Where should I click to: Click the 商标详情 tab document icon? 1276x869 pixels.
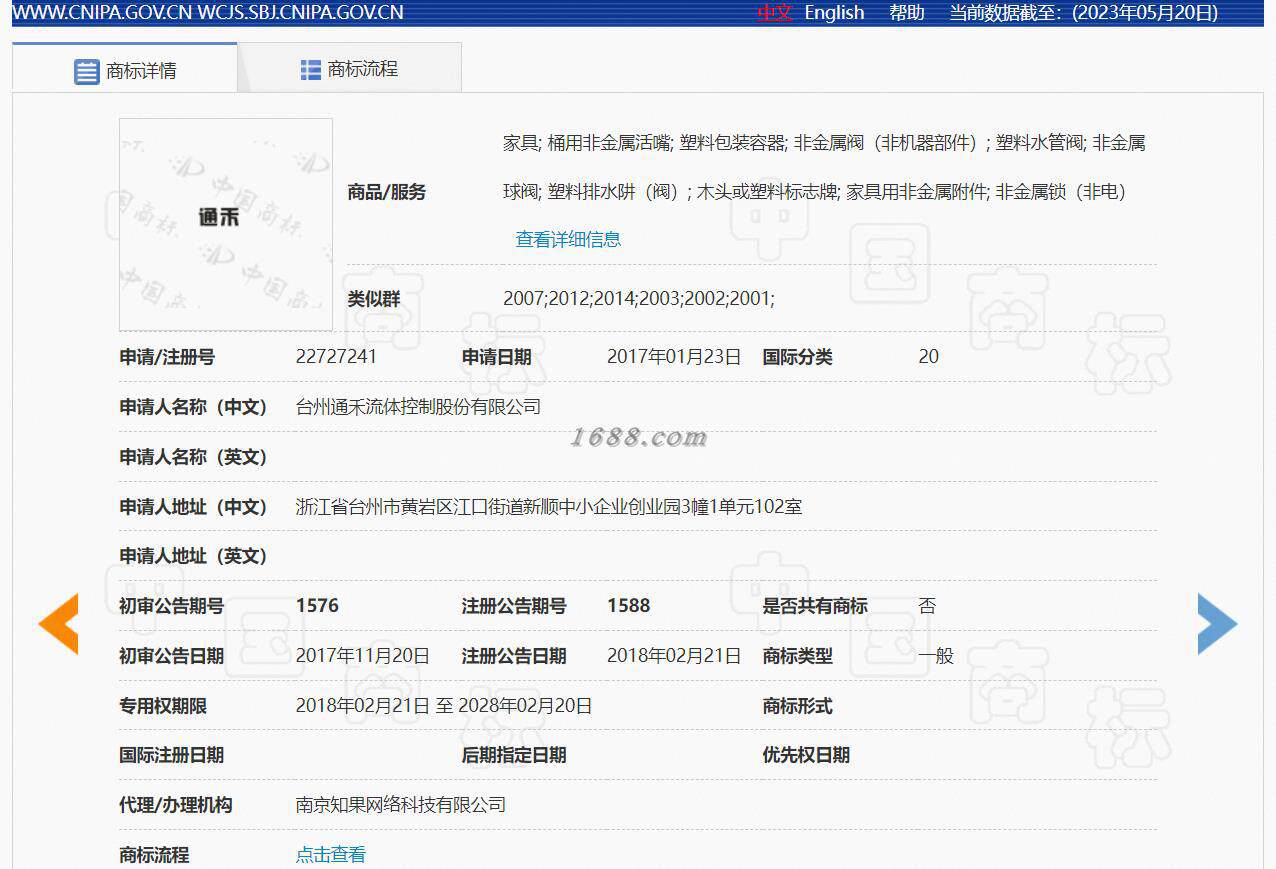tap(87, 71)
